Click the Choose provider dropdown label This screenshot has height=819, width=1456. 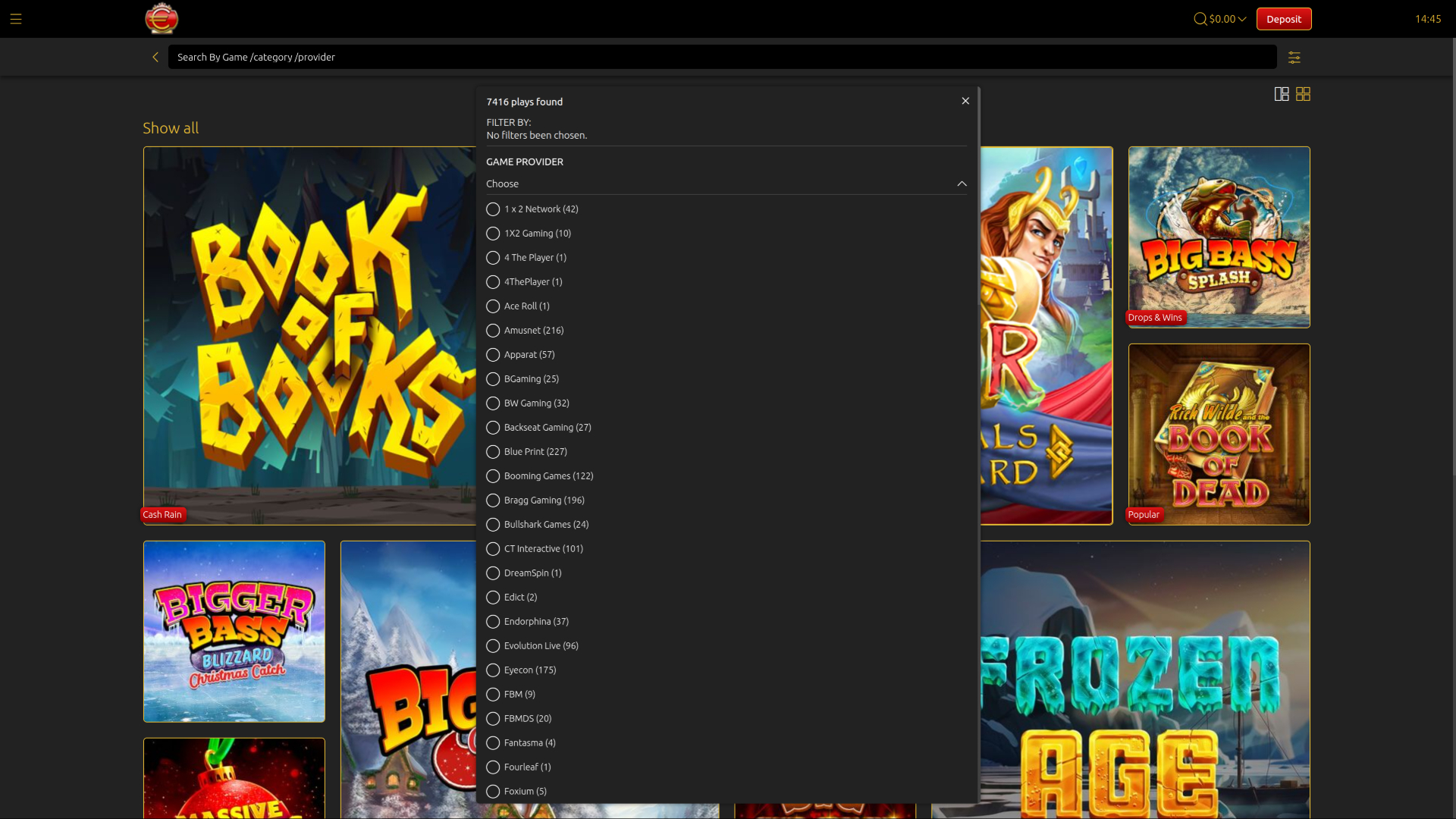click(x=503, y=184)
